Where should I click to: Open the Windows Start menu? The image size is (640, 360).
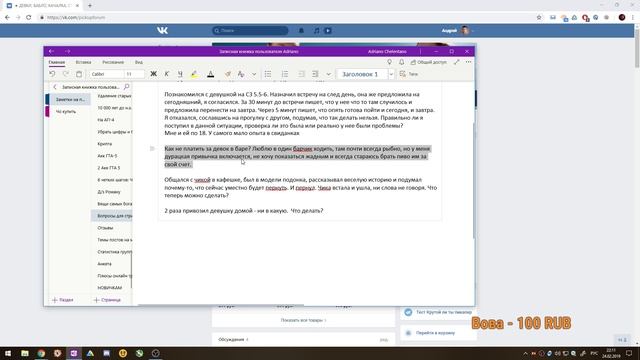[x=8, y=353]
